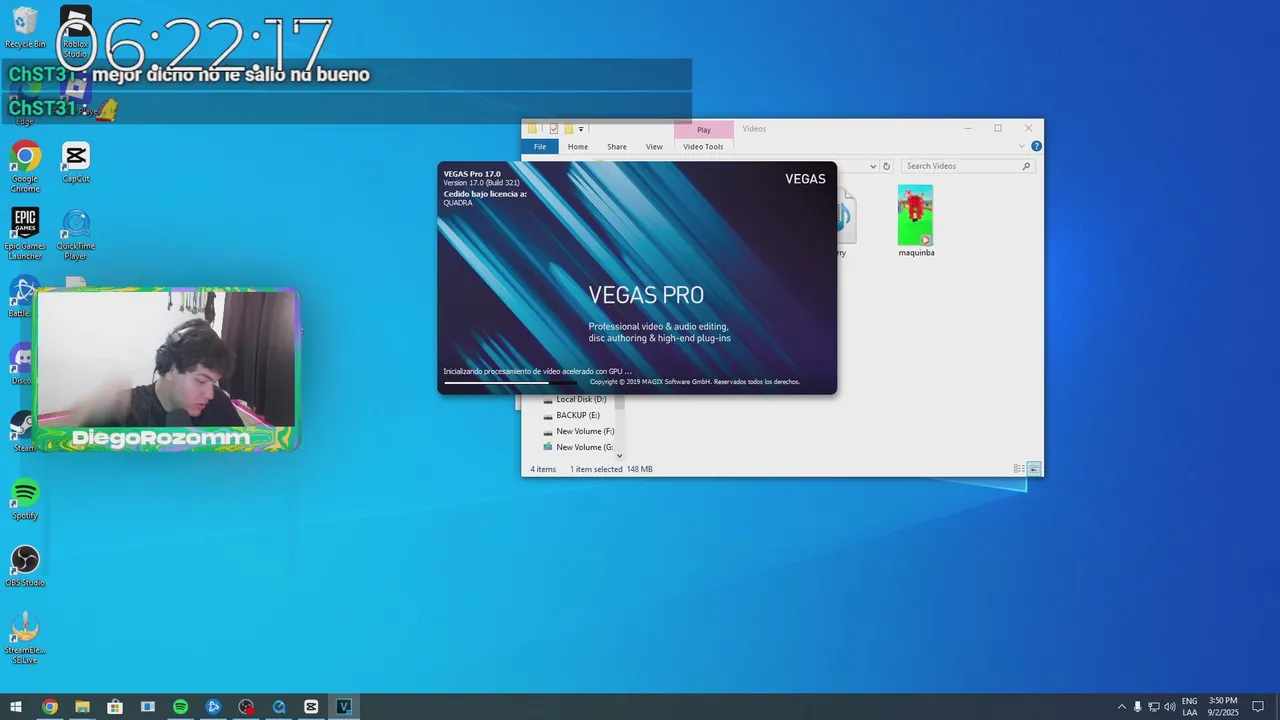Image resolution: width=1280 pixels, height=720 pixels.
Task: Switch to details view in Explorer status bar
Action: tap(1019, 468)
